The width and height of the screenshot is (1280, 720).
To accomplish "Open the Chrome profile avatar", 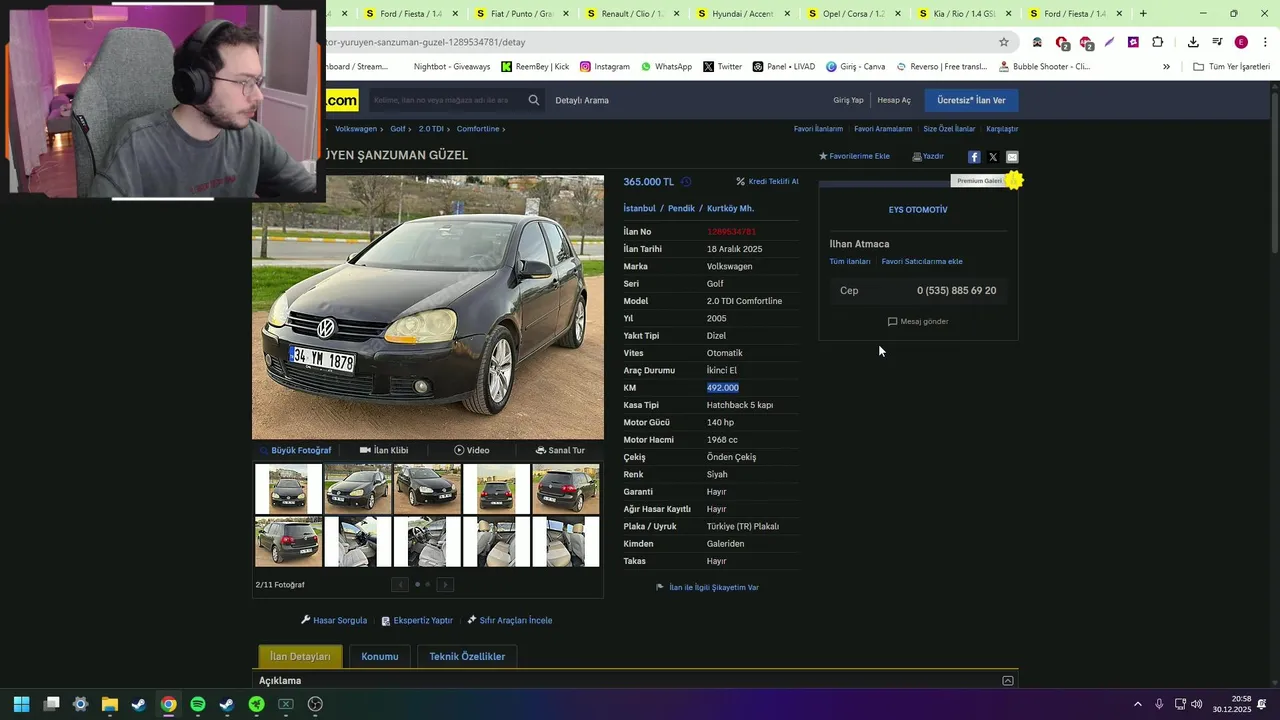I will tap(1241, 42).
